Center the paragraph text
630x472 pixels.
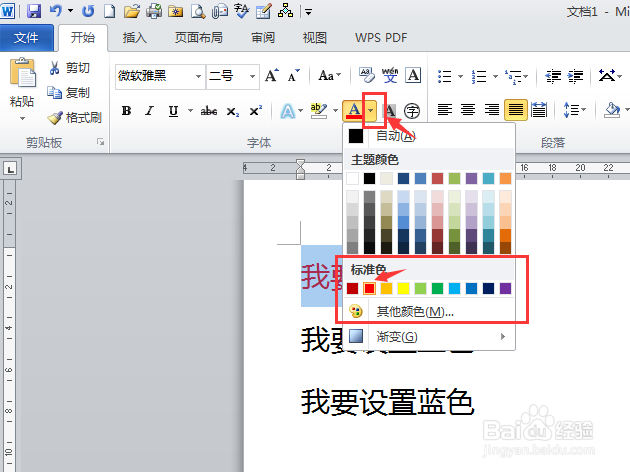coord(468,110)
